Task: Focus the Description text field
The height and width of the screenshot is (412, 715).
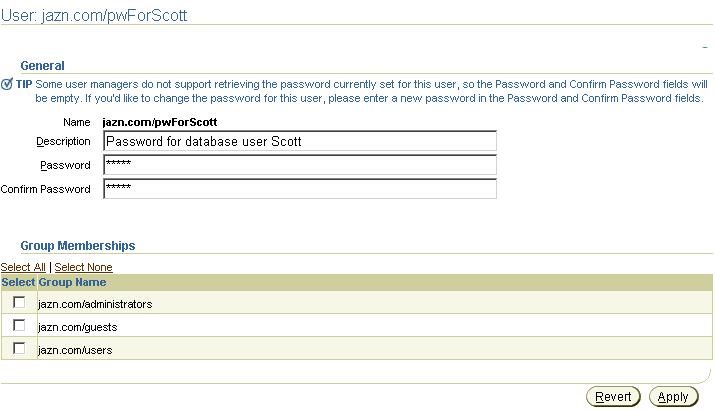Action: tap(300, 141)
